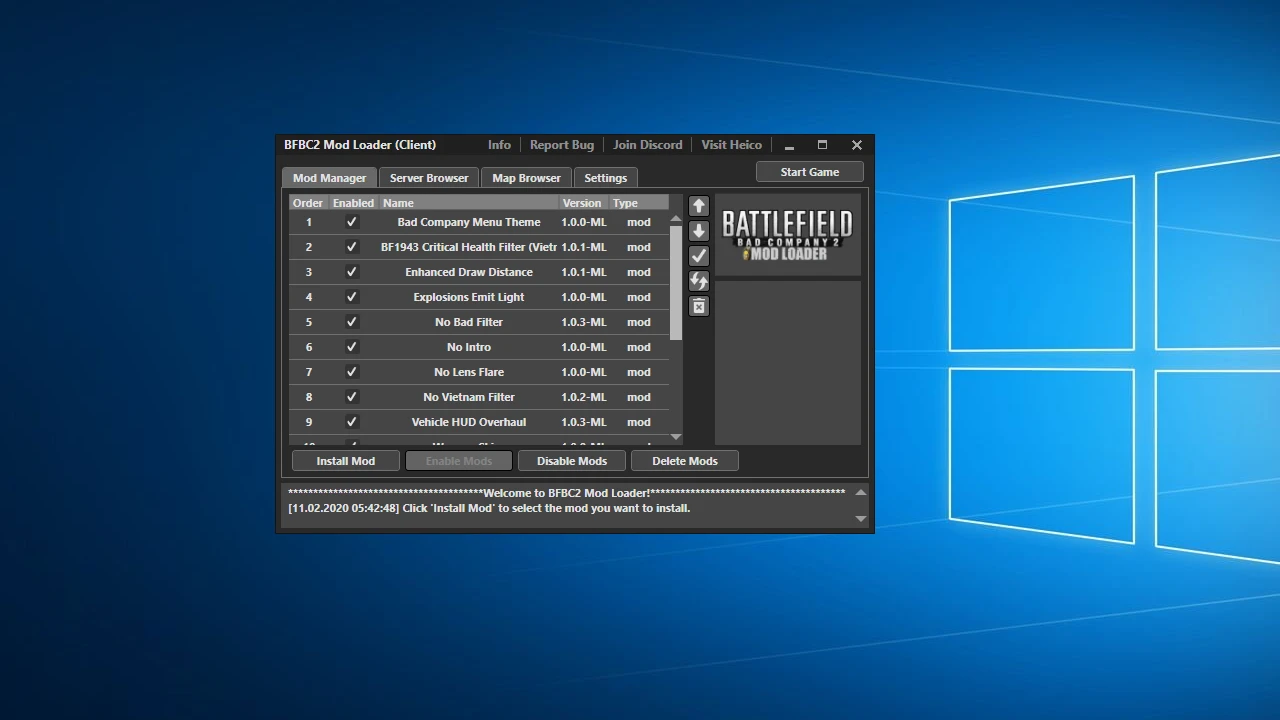Click the Disable Mods button
The width and height of the screenshot is (1280, 720).
[x=572, y=461]
